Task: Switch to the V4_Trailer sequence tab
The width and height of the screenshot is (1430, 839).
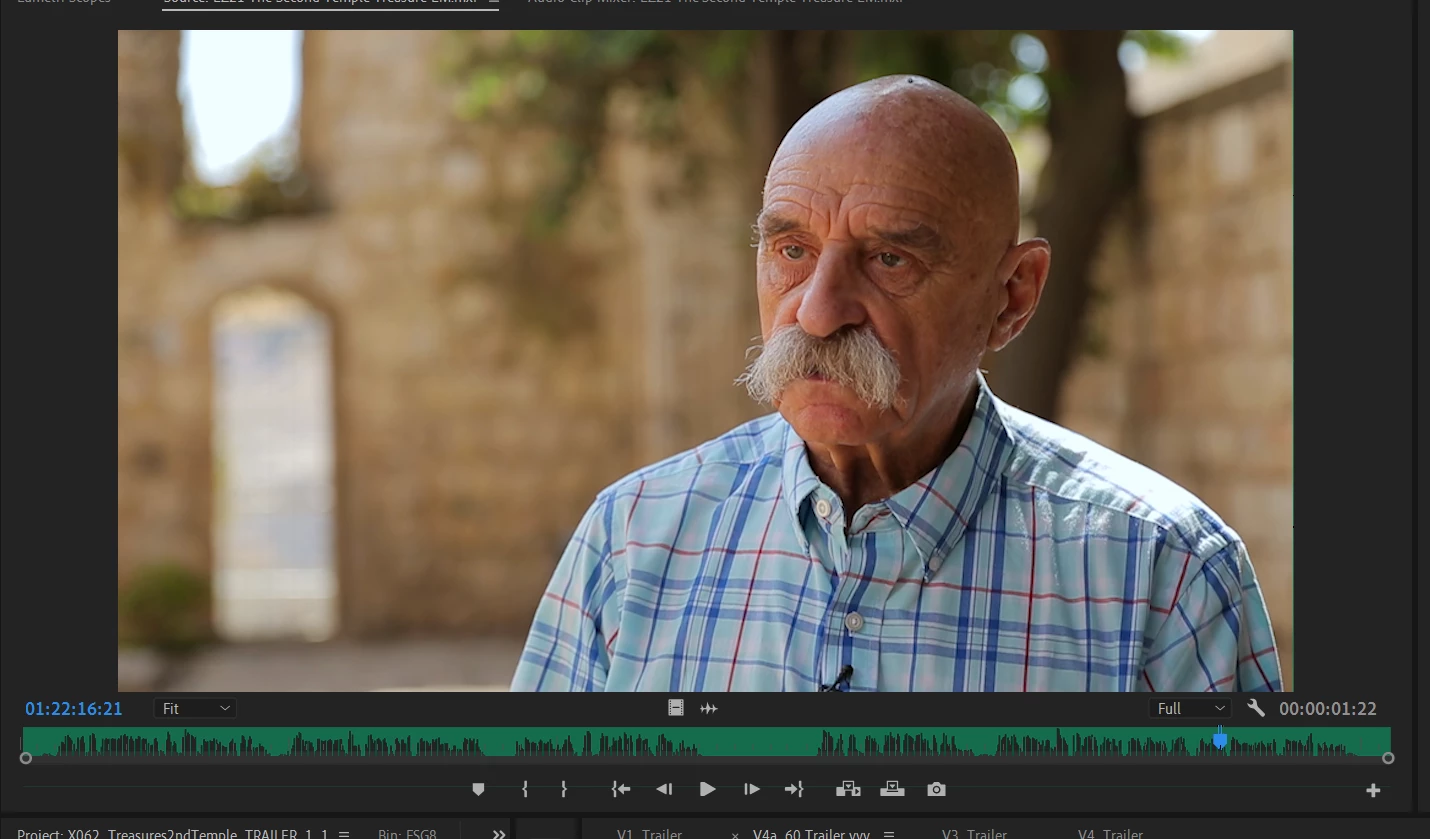Action: (1110, 833)
